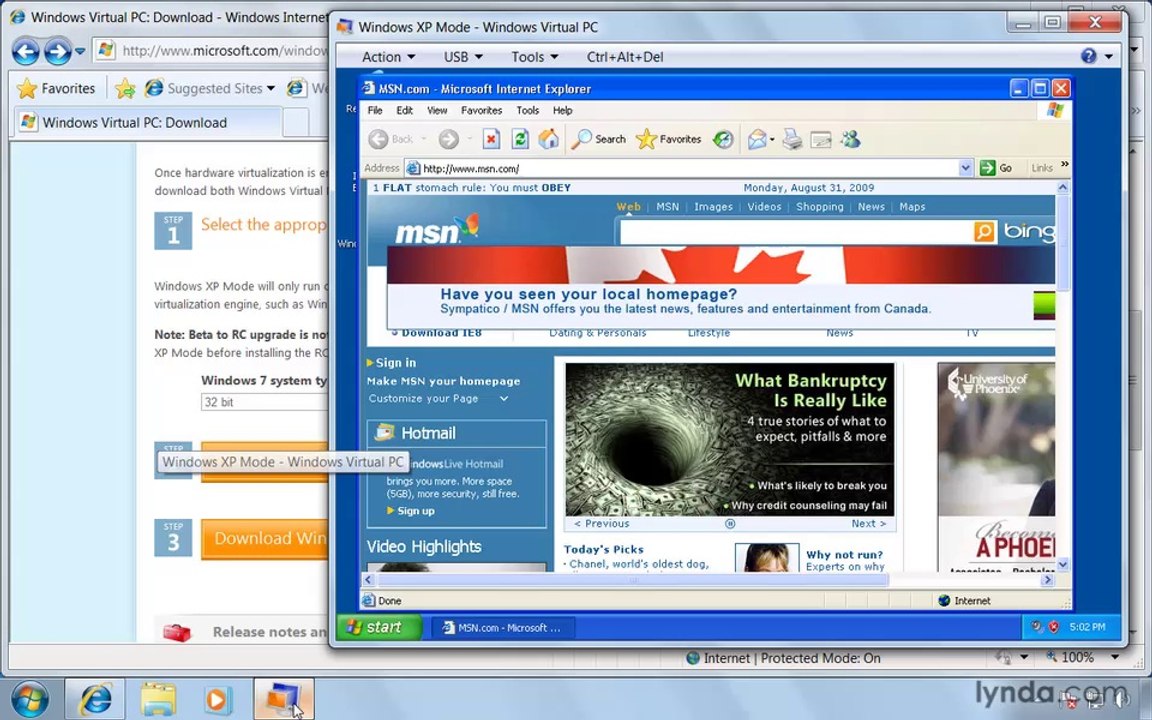Screen dimensions: 1152x720
Task: Open the Favorites menu in XP Internet Explorer
Action: 482,110
